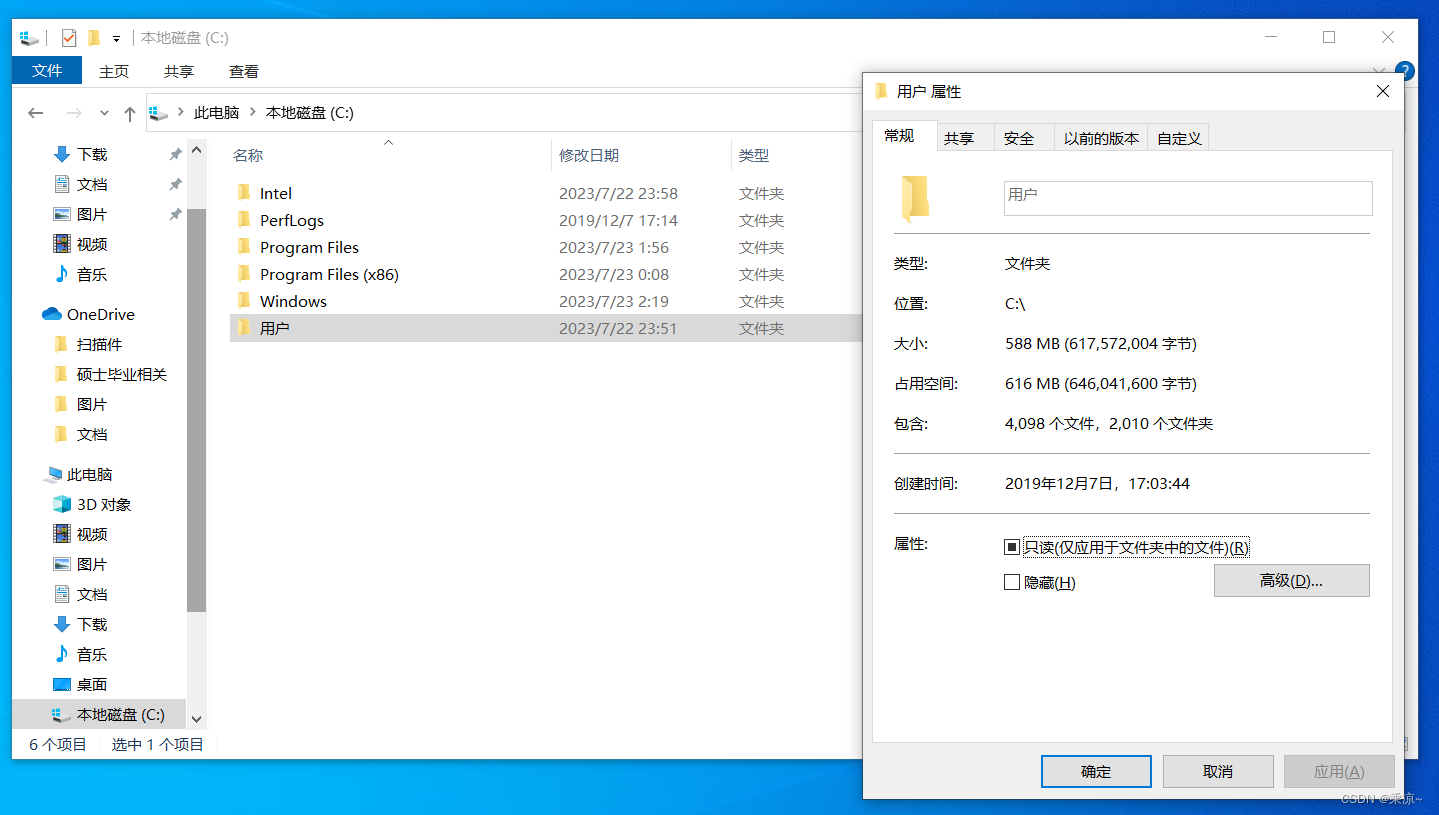Image resolution: width=1439 pixels, height=815 pixels.
Task: Click the 此电脑 computer icon in sidebar
Action: pyautogui.click(x=53, y=475)
